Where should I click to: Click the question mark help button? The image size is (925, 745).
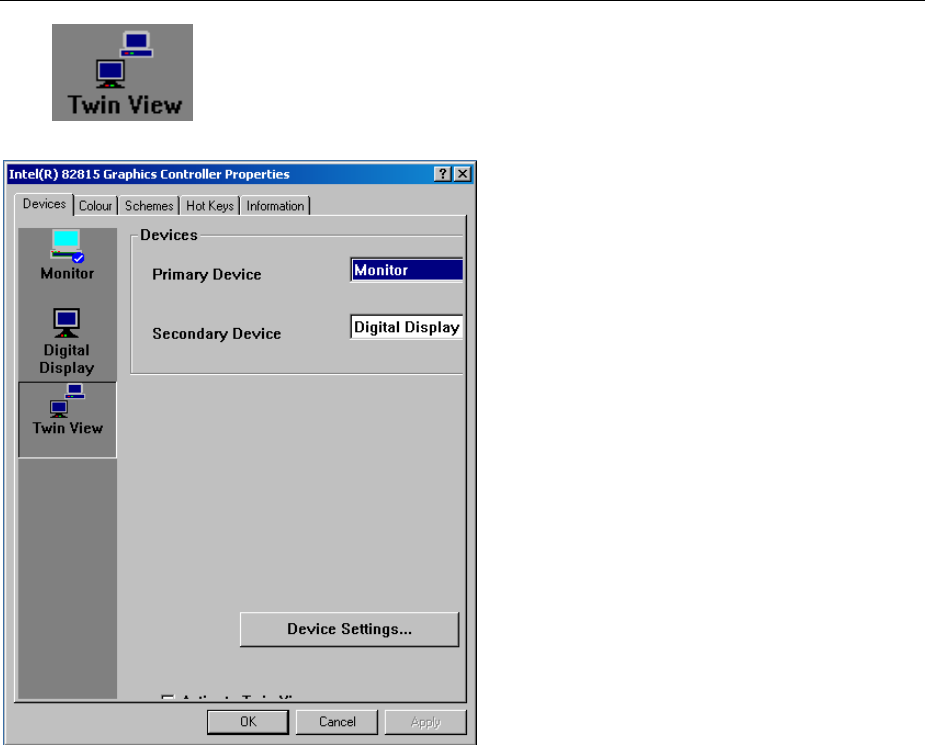[442, 174]
